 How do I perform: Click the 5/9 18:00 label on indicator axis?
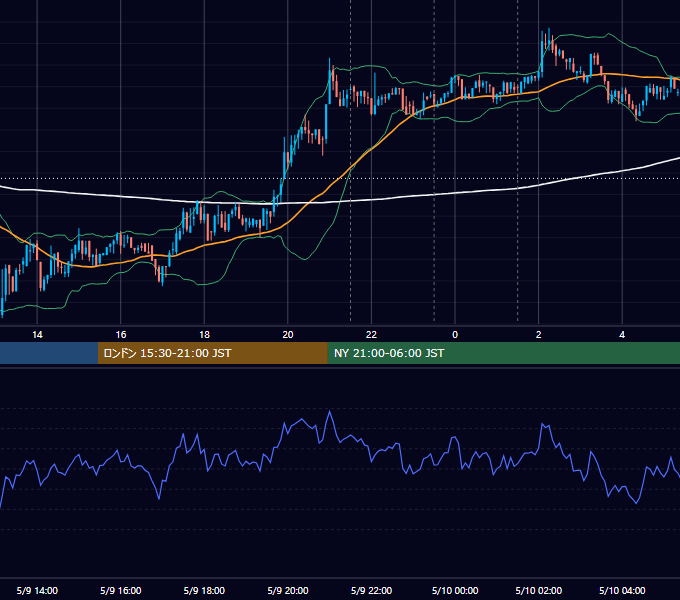[x=204, y=590]
